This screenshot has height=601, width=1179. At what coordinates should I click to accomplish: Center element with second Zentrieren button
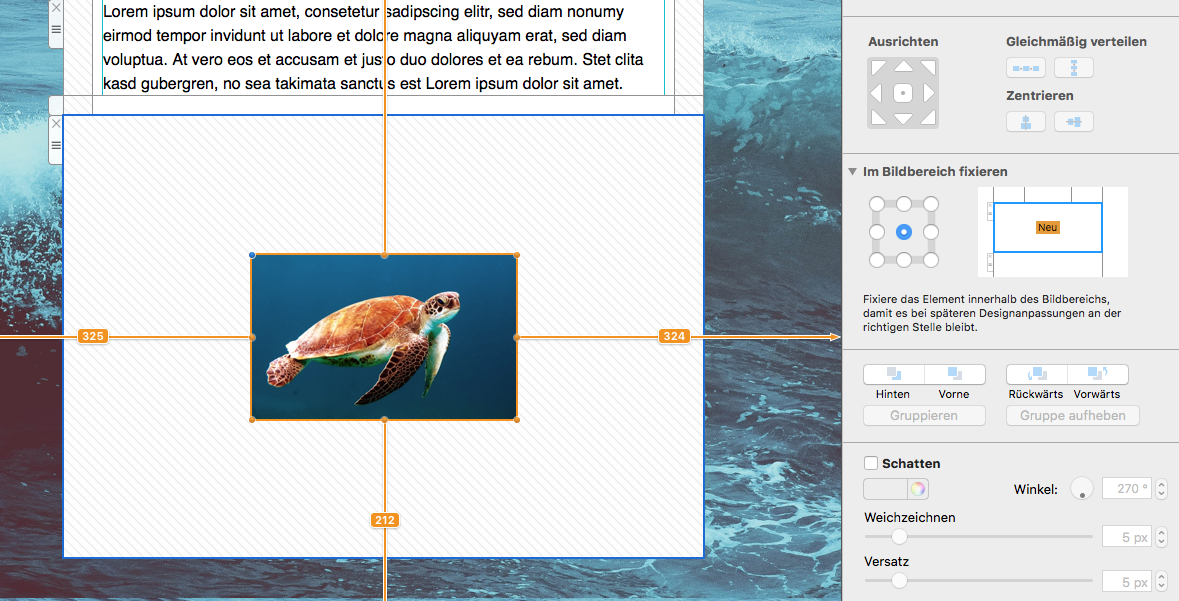[1074, 122]
